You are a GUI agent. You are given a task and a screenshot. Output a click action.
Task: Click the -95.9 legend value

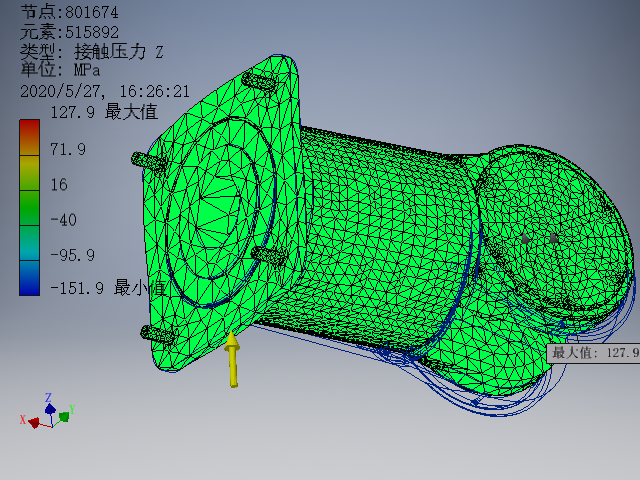click(72, 255)
